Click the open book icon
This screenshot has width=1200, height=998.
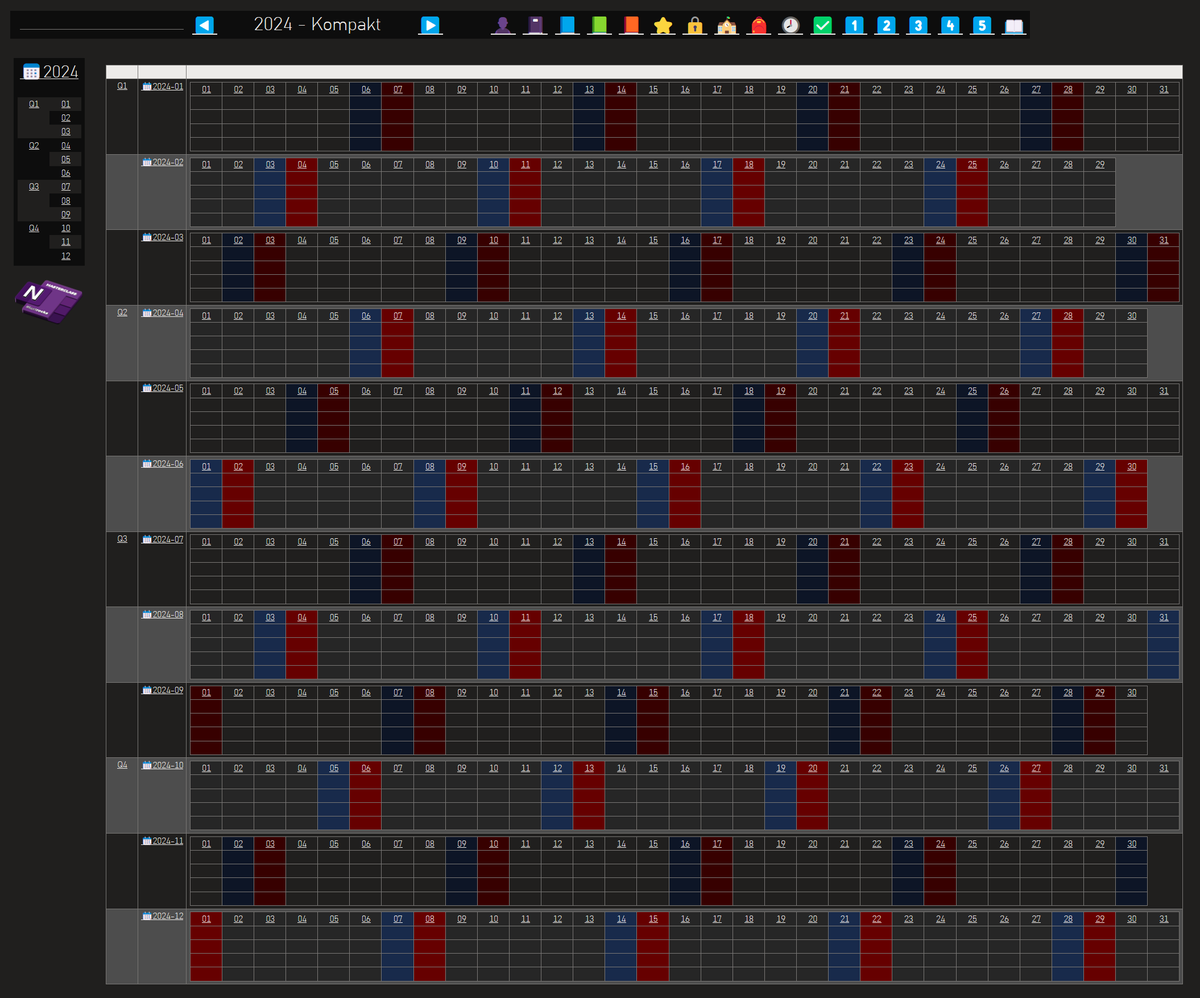pos(1014,25)
